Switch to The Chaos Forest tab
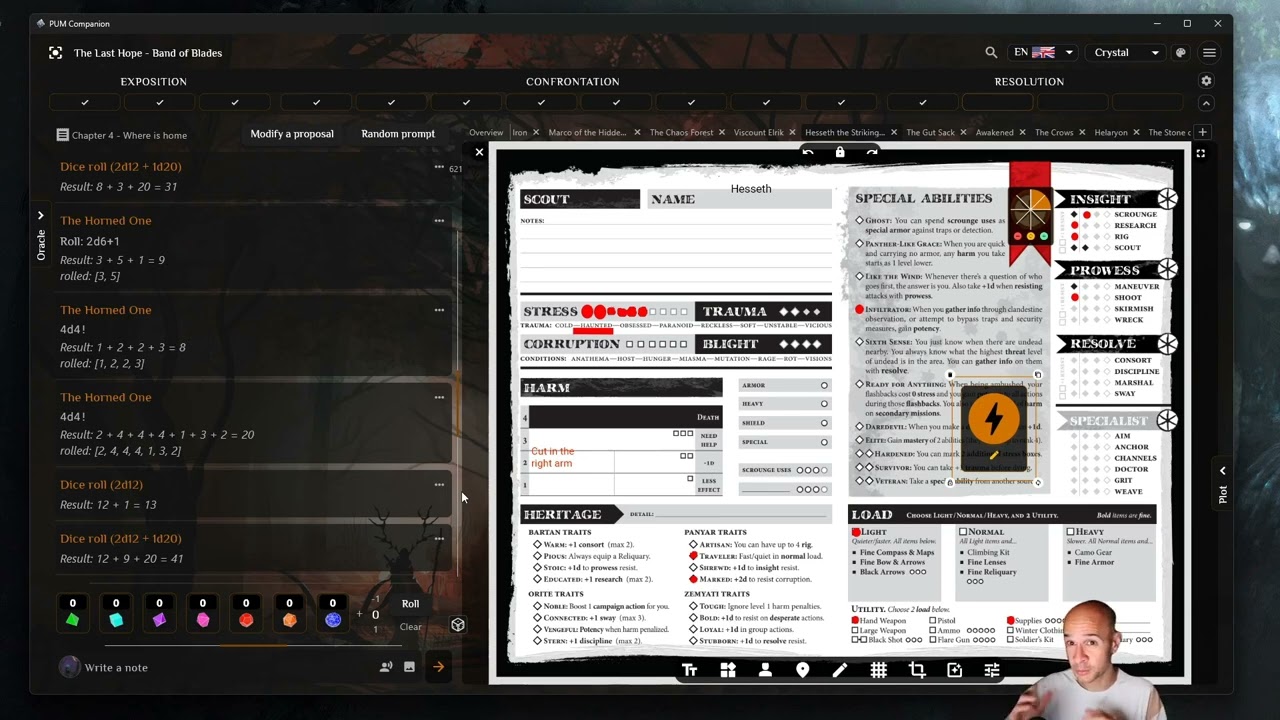1280x720 pixels. click(x=681, y=133)
